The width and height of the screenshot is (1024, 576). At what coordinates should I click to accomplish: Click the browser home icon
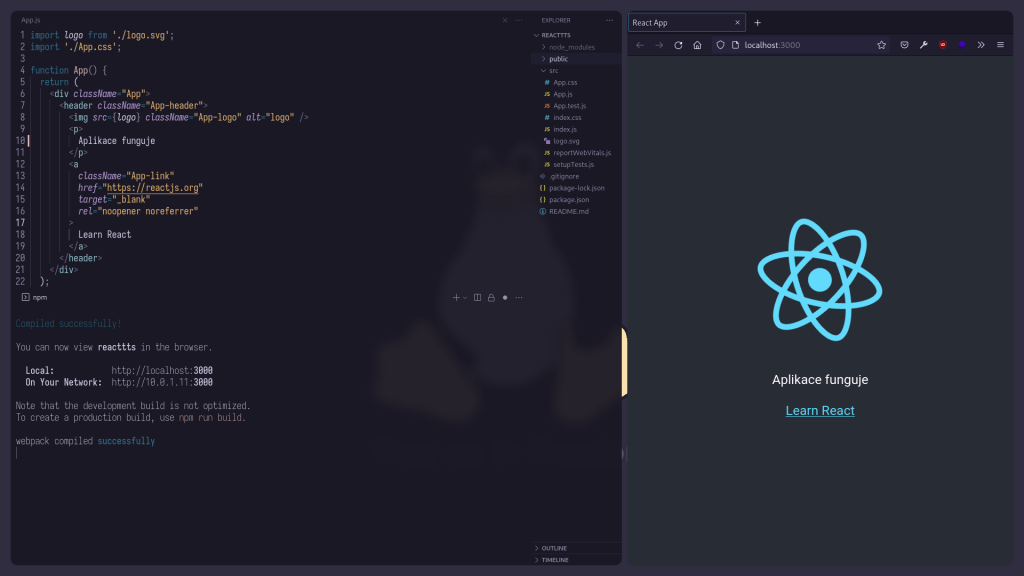(x=697, y=45)
